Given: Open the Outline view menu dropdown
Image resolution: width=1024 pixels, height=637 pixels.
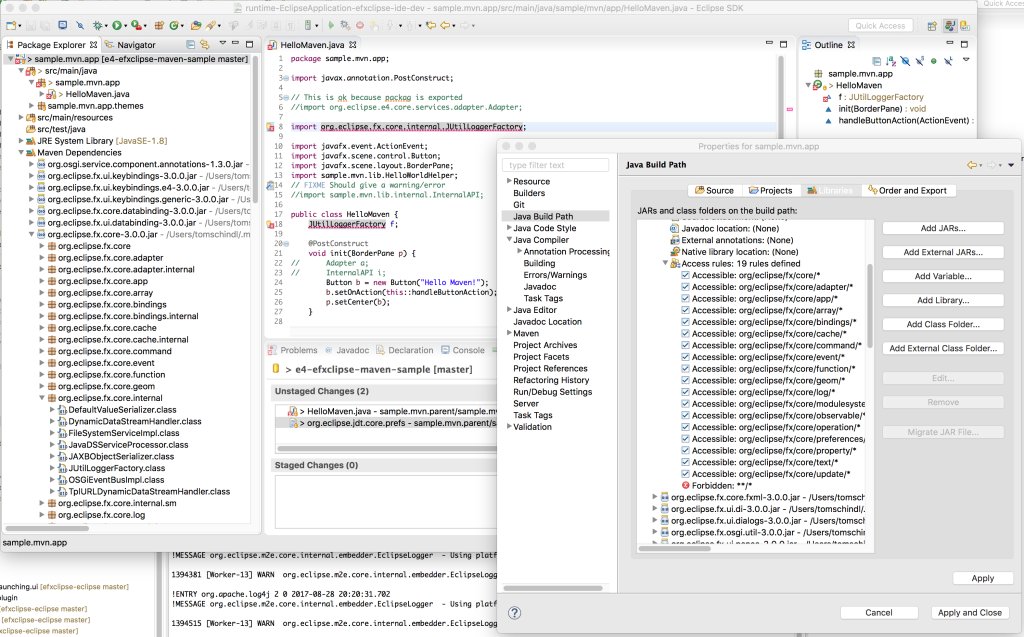Looking at the screenshot, I should click(x=966, y=59).
